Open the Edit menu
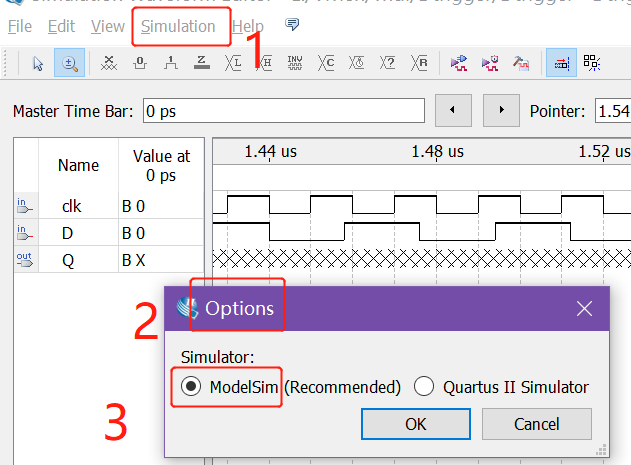The height and width of the screenshot is (465, 631). (x=61, y=27)
